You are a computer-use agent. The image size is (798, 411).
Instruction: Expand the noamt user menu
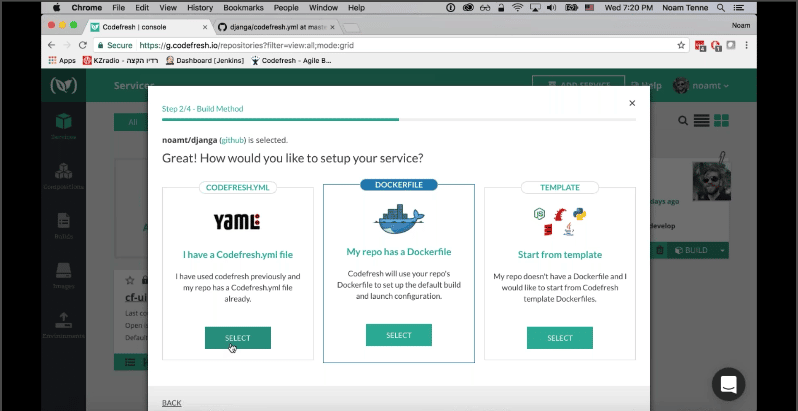(701, 85)
